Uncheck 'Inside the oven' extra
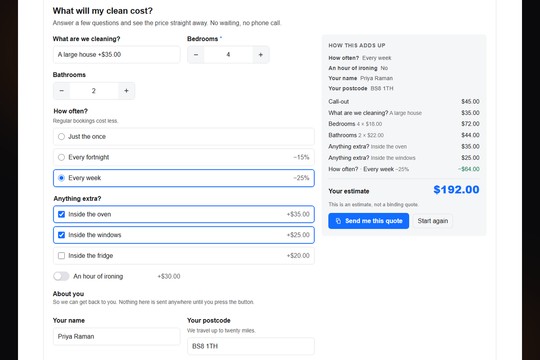This screenshot has width=540, height=360. pyautogui.click(x=61, y=214)
